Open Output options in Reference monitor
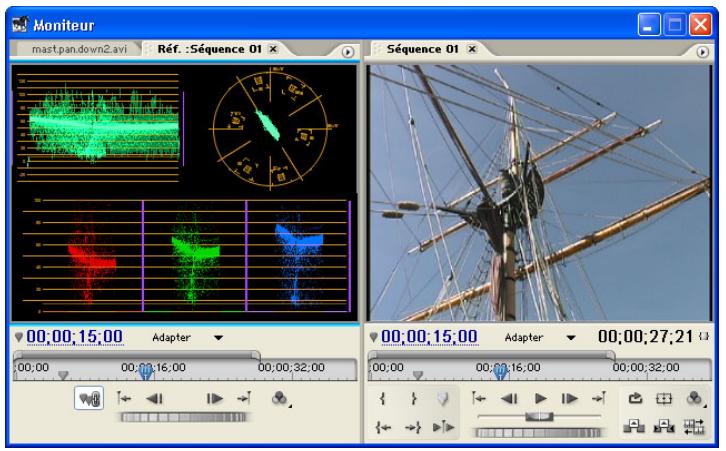The height and width of the screenshot is (451, 726). 280,399
